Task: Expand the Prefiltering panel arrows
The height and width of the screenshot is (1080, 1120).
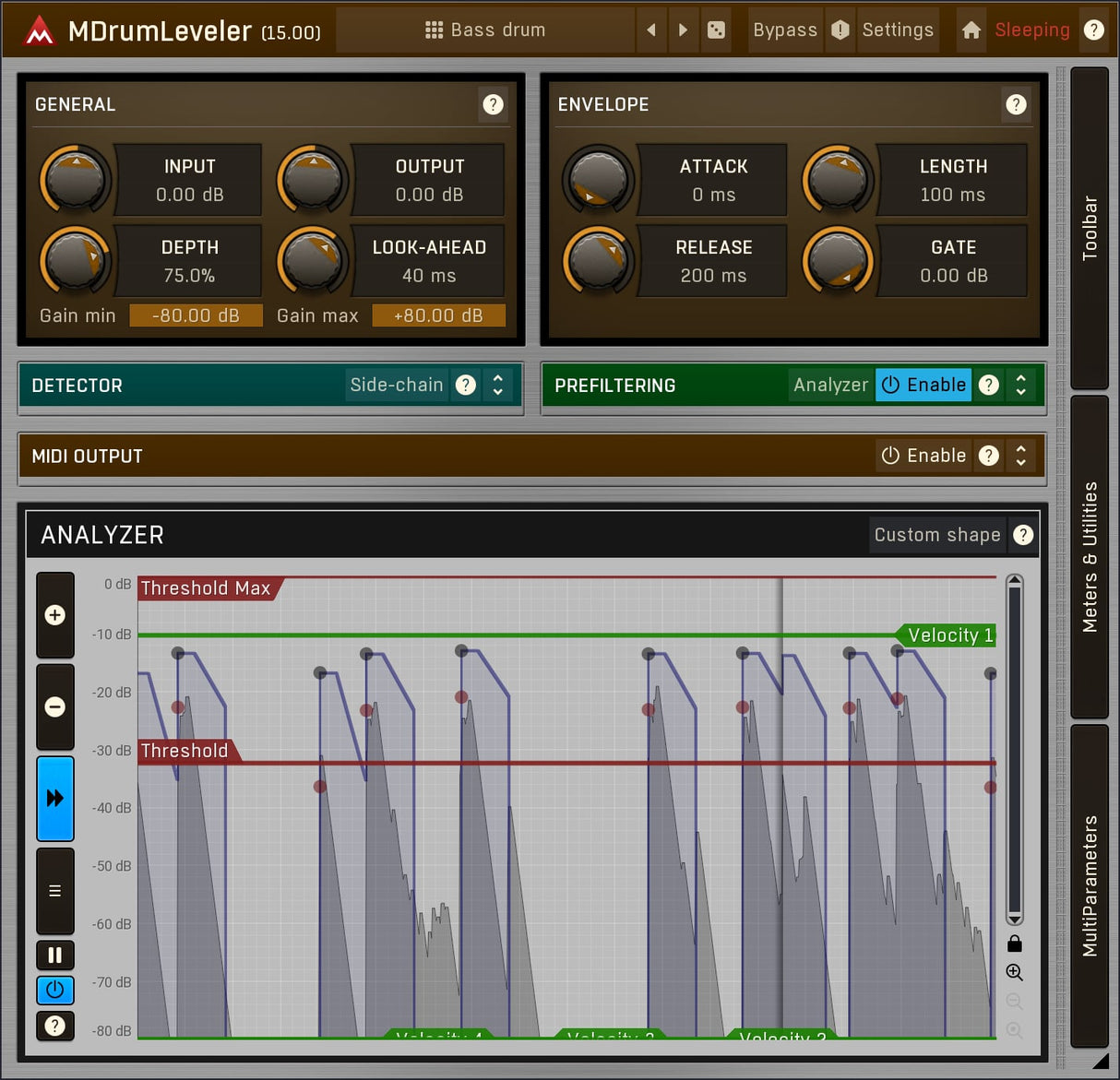Action: [1021, 386]
